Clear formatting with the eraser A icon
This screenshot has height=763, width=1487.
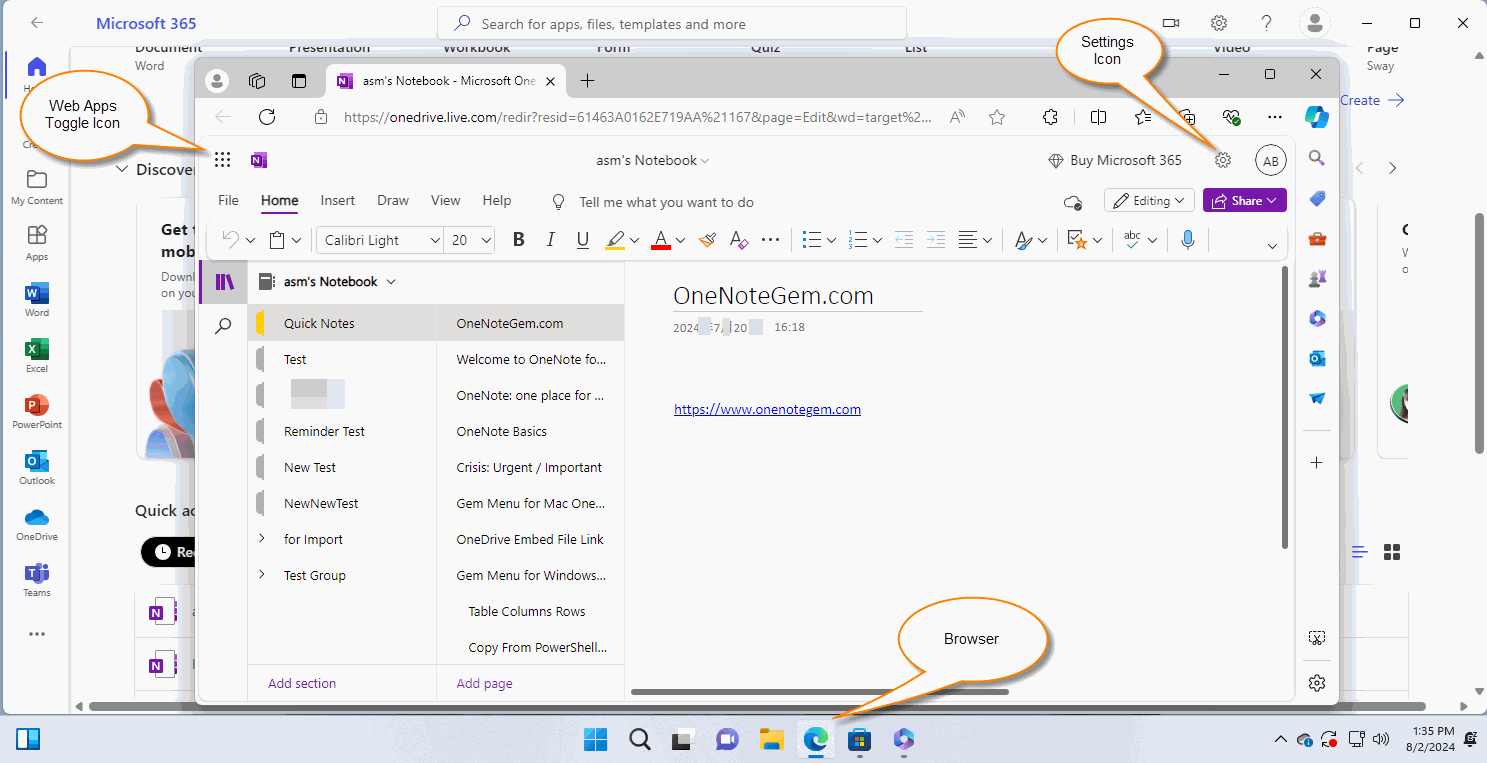[x=739, y=240]
